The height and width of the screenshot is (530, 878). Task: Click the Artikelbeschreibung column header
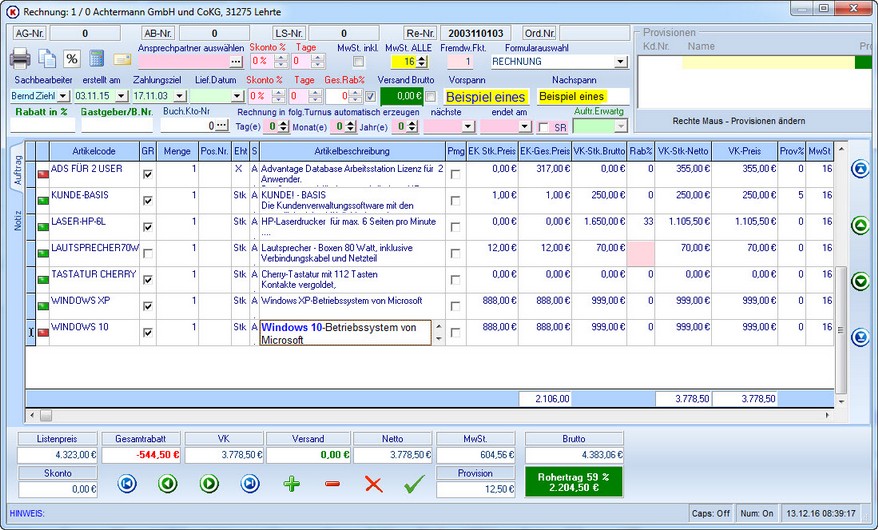352,151
